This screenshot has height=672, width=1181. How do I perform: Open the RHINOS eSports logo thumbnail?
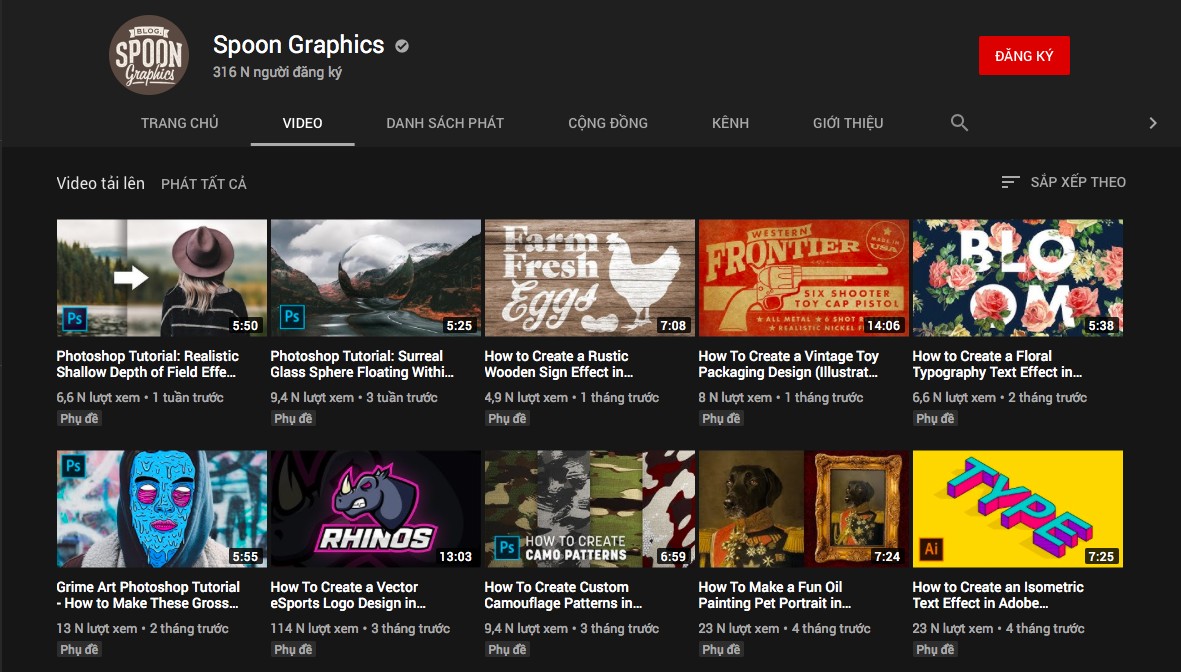point(375,509)
